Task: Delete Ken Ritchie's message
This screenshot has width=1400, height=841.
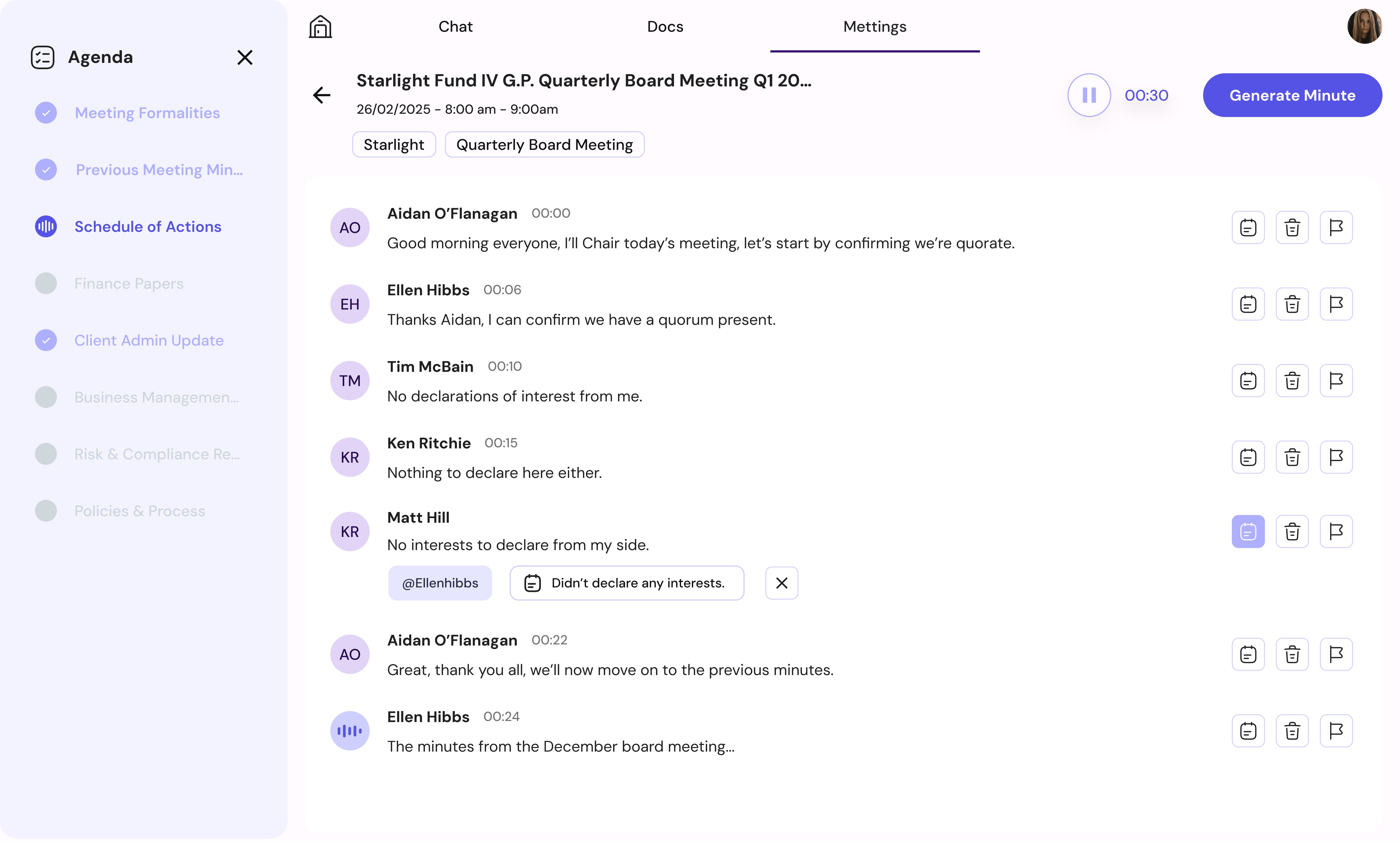Action: tap(1292, 457)
